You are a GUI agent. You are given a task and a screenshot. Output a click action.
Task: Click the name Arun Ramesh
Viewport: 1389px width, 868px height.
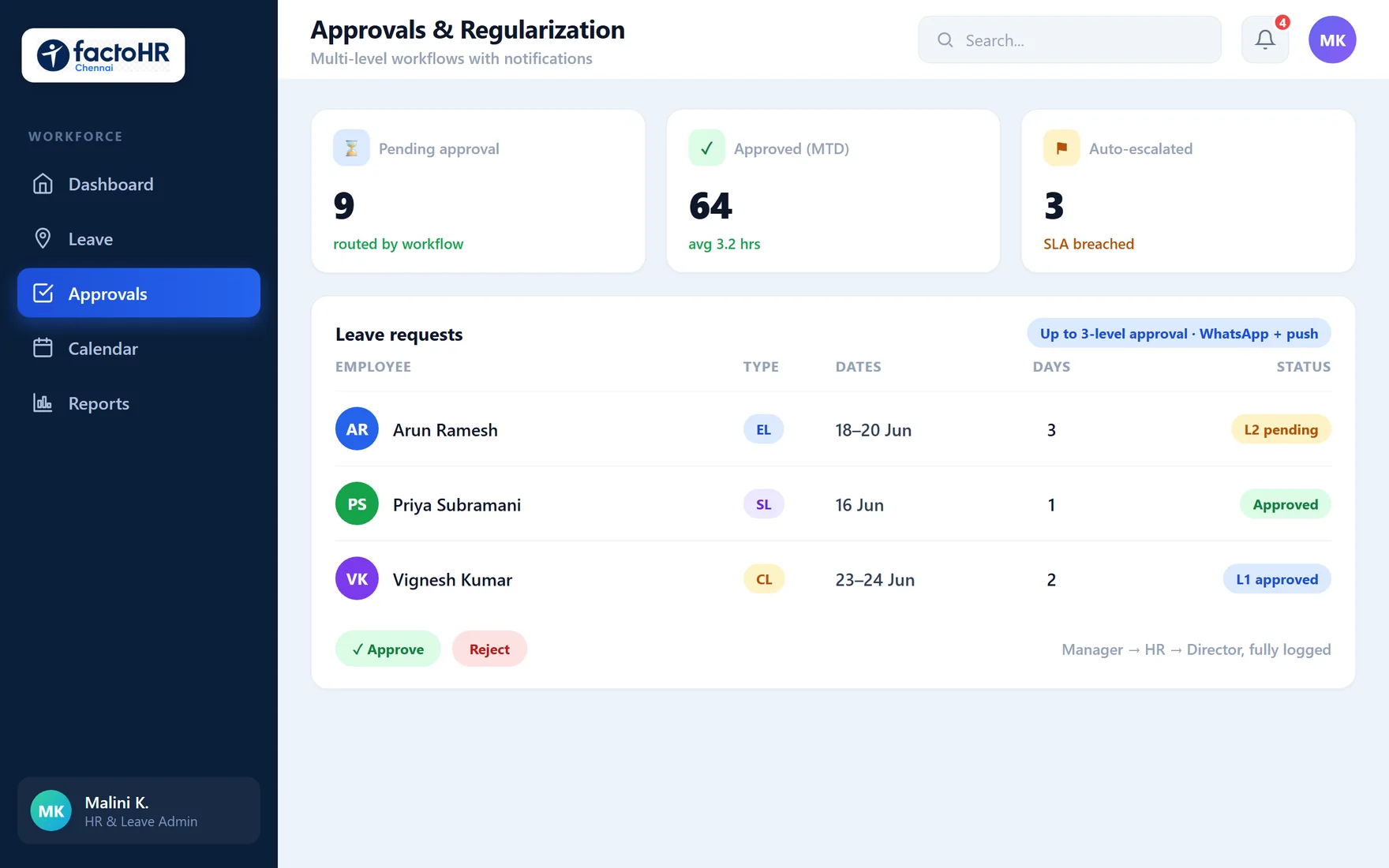(445, 430)
